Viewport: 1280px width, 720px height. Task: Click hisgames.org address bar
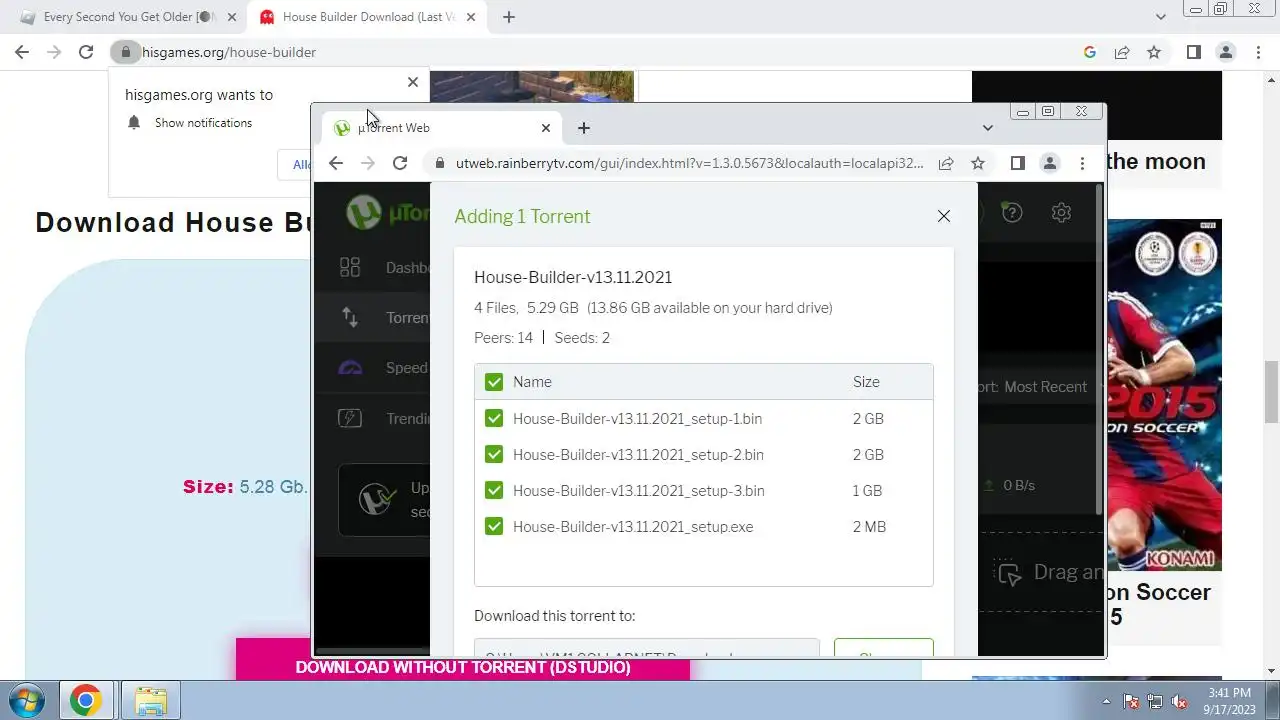(x=600, y=52)
